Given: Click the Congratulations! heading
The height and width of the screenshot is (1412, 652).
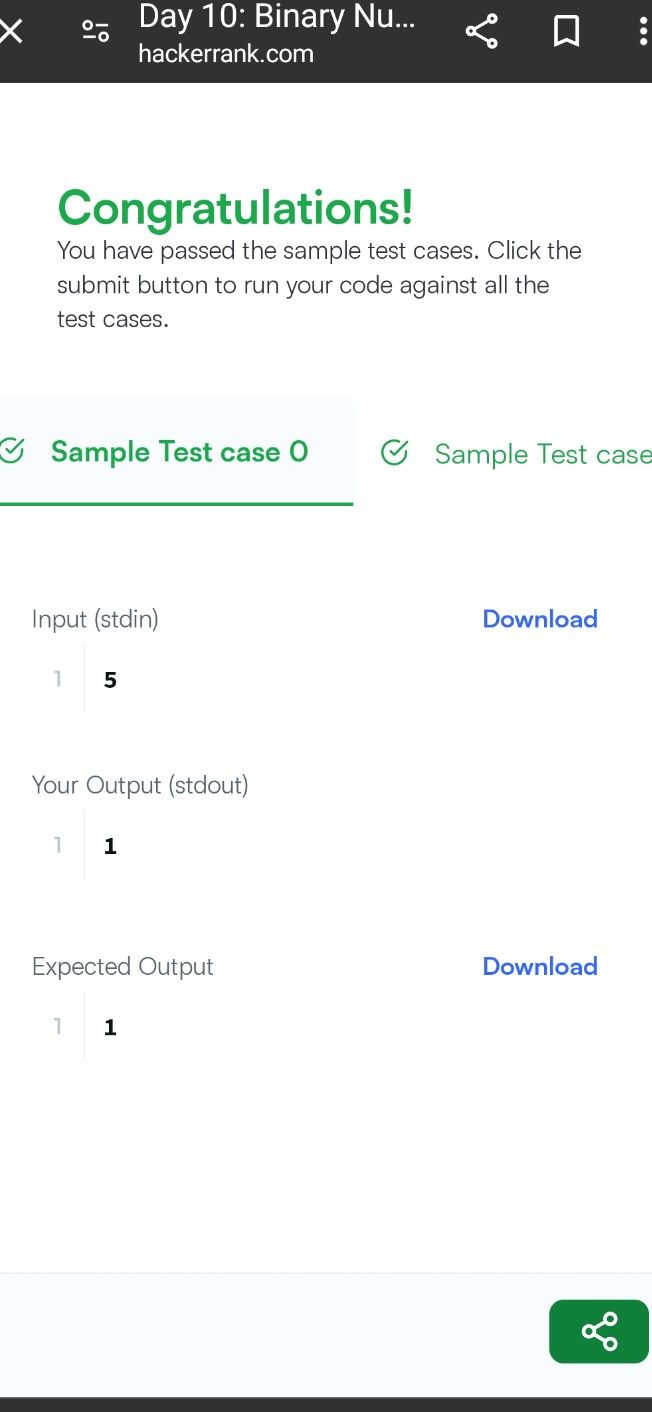Looking at the screenshot, I should pyautogui.click(x=235, y=207).
